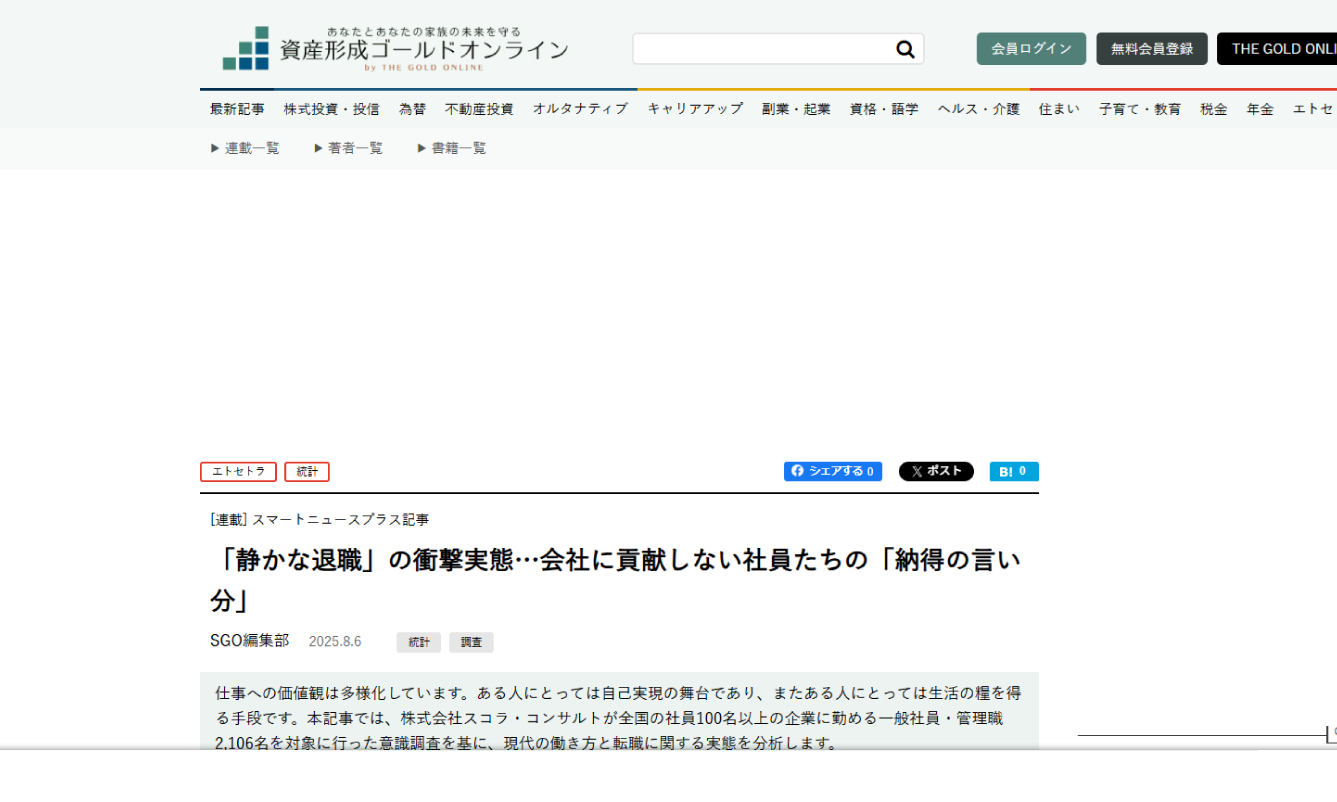Open the 株式投資・投信 navigation tab
The image size is (1337, 802).
(x=331, y=109)
